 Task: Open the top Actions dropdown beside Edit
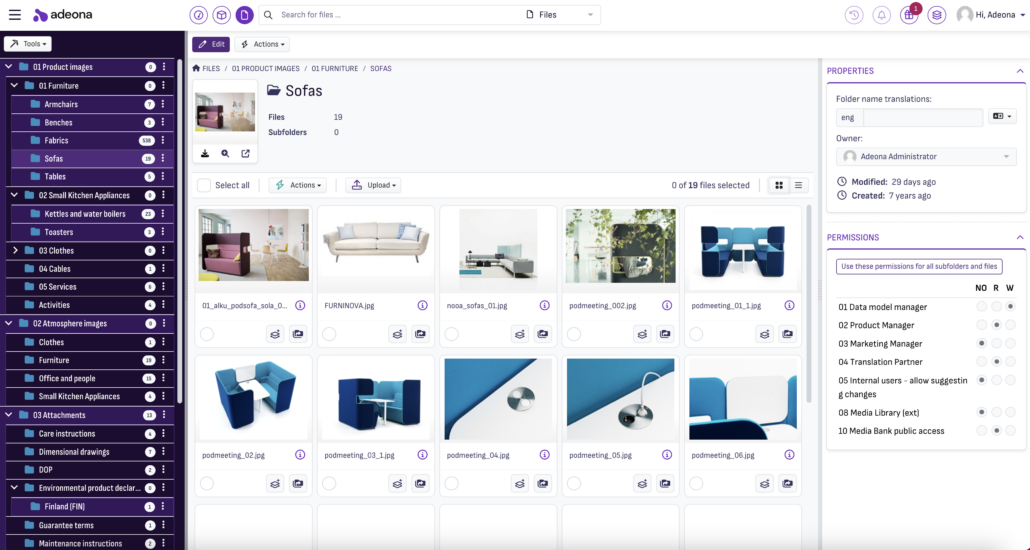(x=262, y=44)
